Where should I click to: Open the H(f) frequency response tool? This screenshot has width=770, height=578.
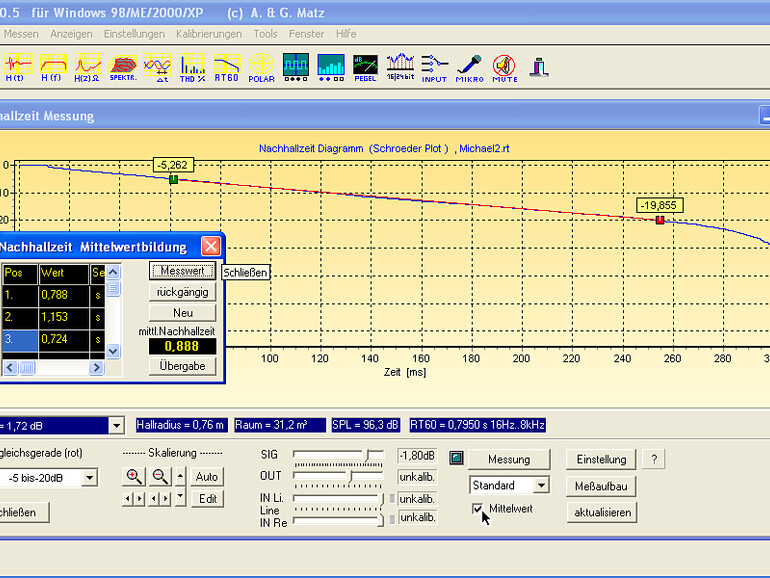click(x=54, y=67)
